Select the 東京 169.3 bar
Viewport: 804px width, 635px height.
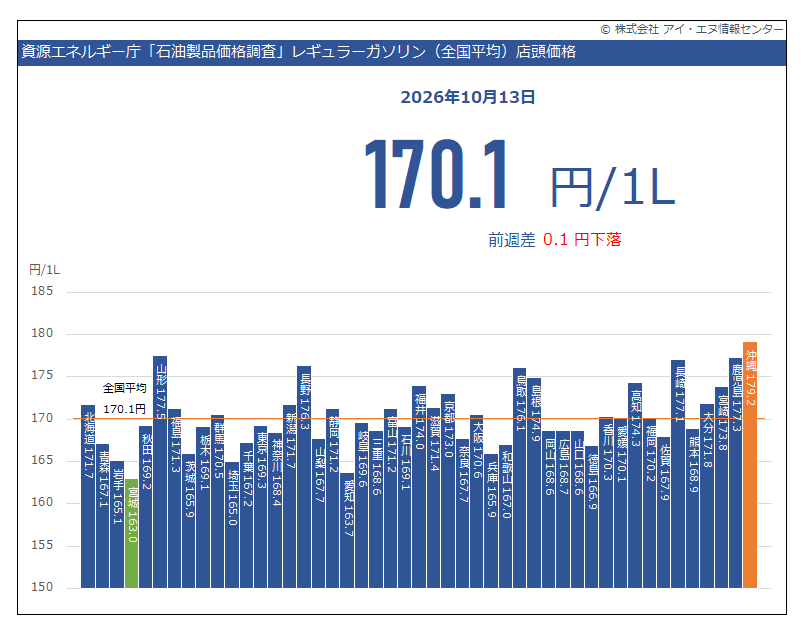coord(260,507)
